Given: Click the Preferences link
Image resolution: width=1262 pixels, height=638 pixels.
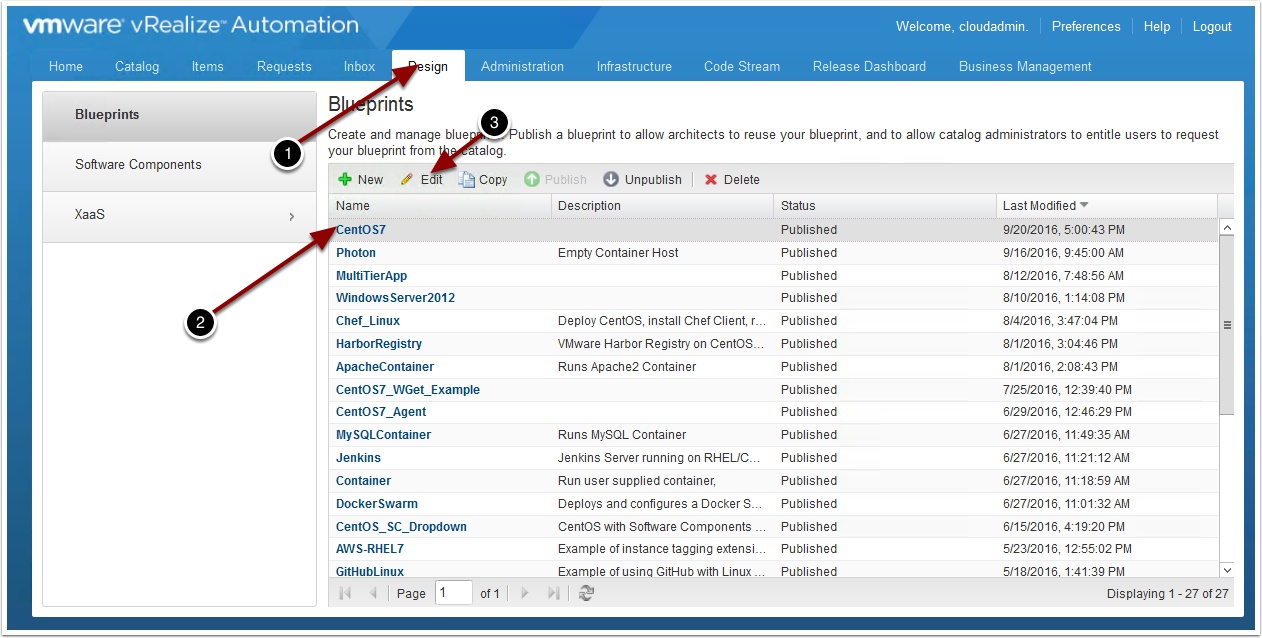Looking at the screenshot, I should click(1086, 26).
